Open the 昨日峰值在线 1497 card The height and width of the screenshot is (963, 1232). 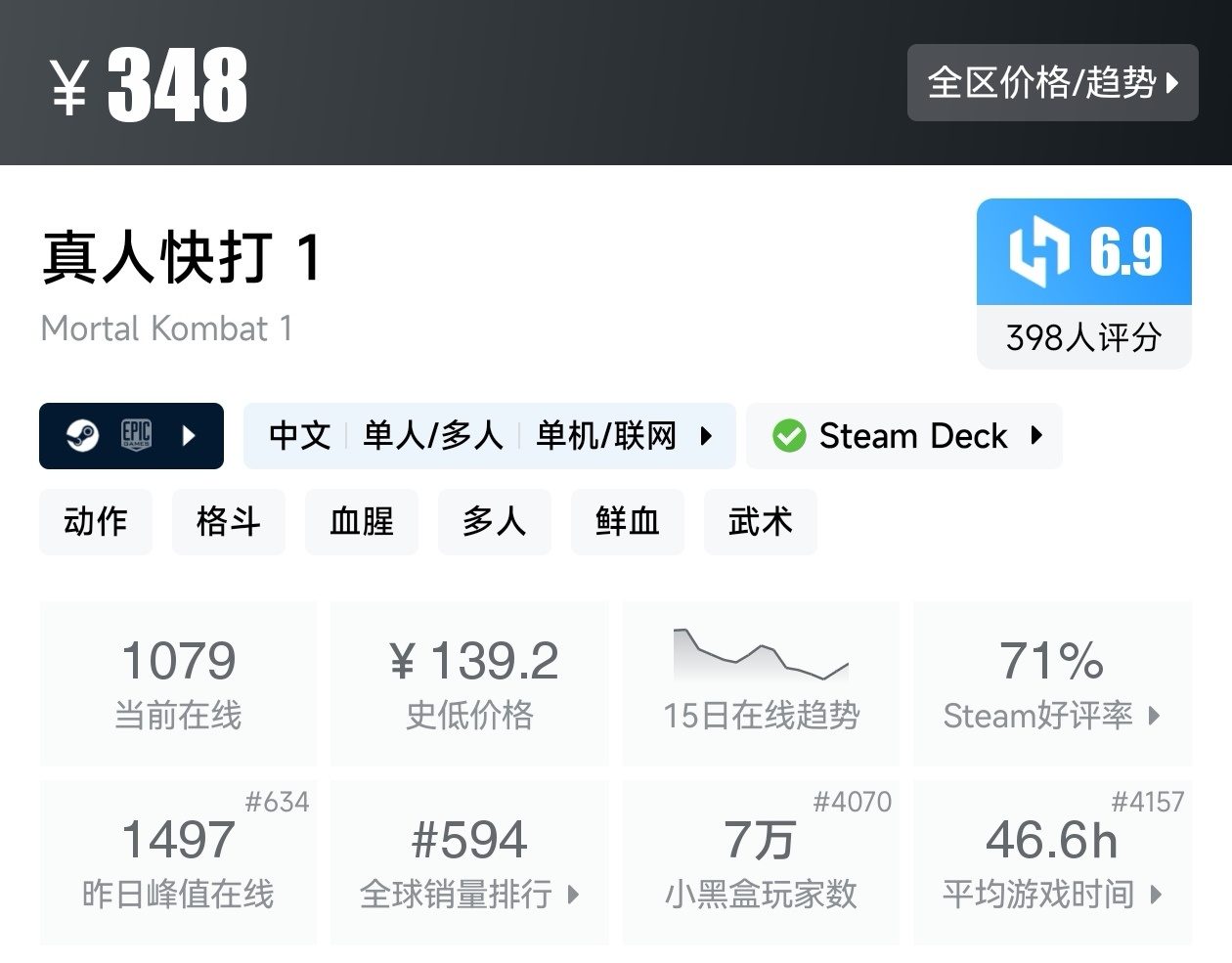coord(178,862)
